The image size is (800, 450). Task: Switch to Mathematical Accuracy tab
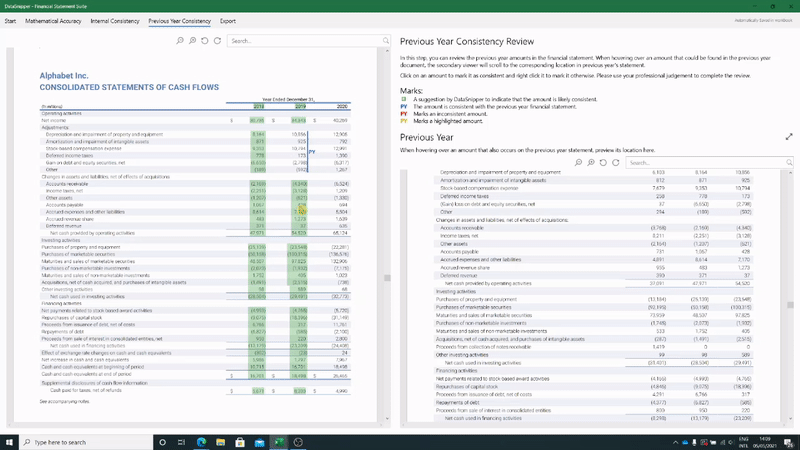point(53,21)
